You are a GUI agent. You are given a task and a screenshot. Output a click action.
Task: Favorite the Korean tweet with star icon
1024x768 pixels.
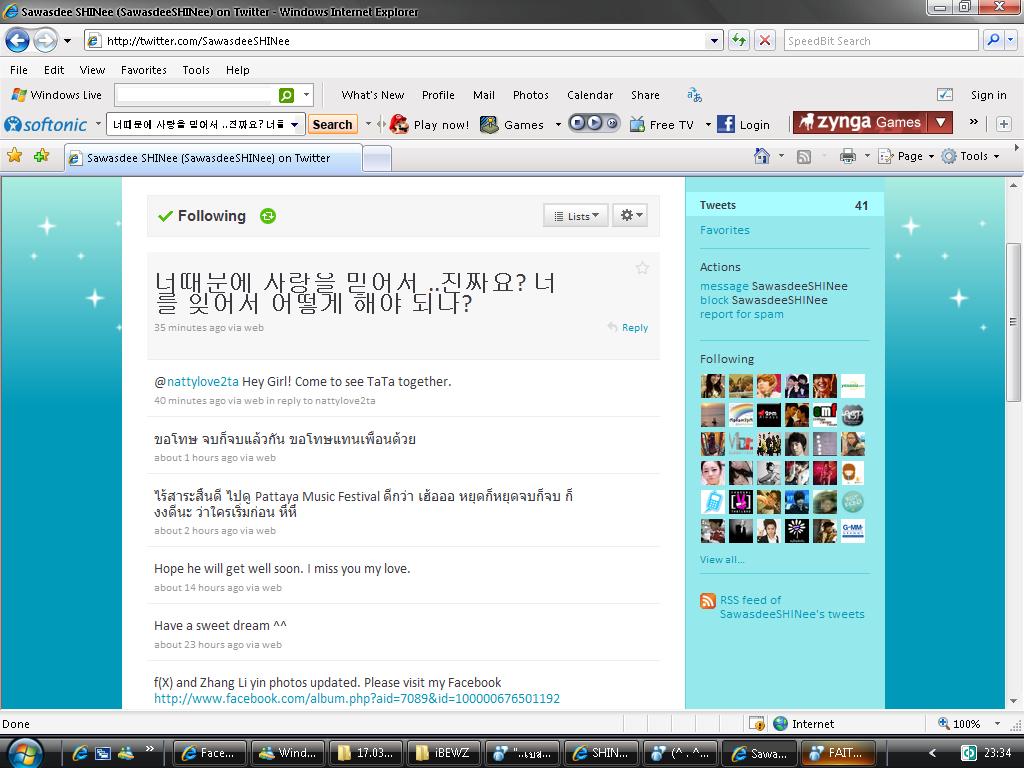(642, 268)
